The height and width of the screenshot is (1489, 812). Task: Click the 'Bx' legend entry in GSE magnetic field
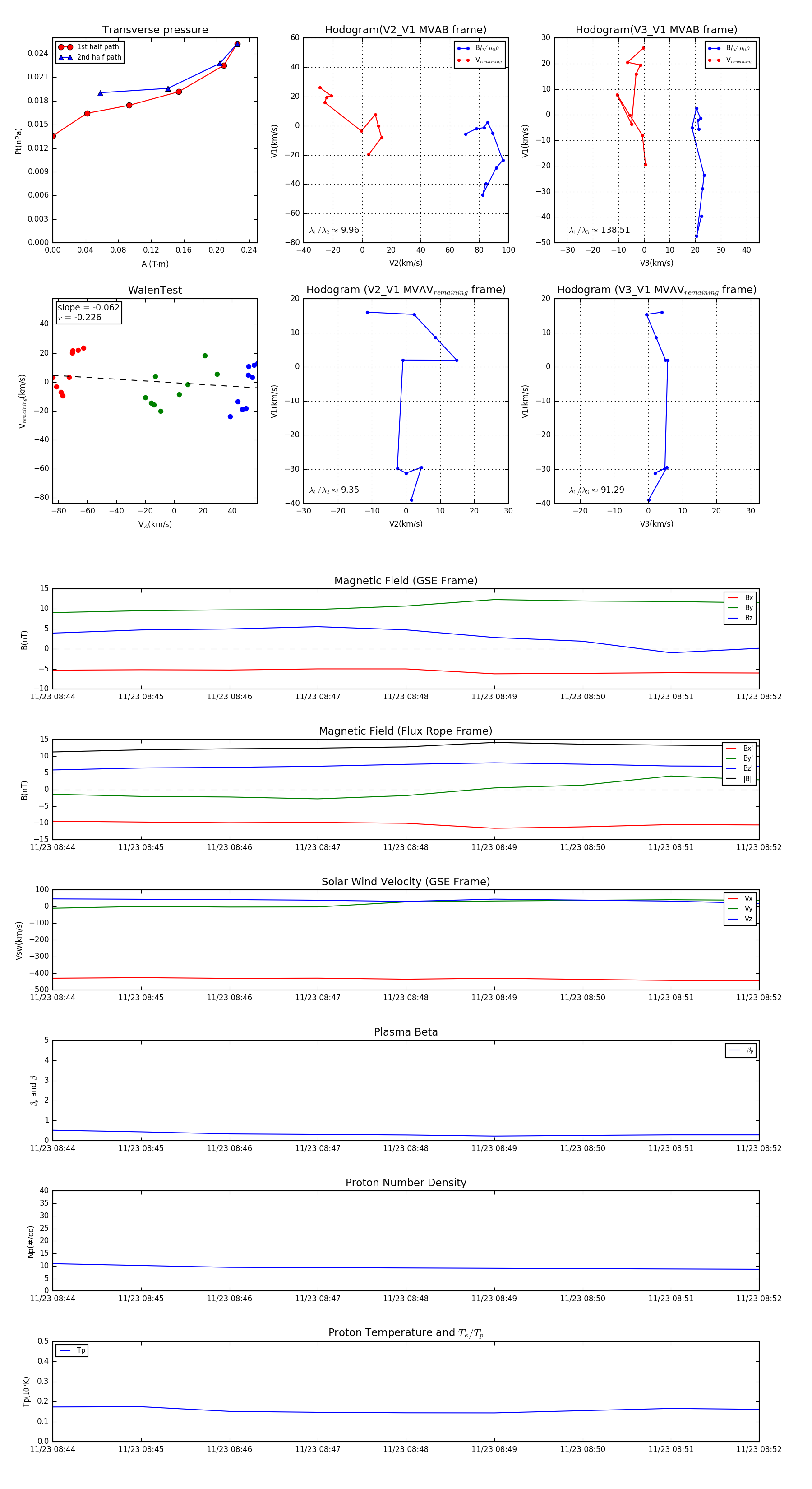tap(740, 598)
